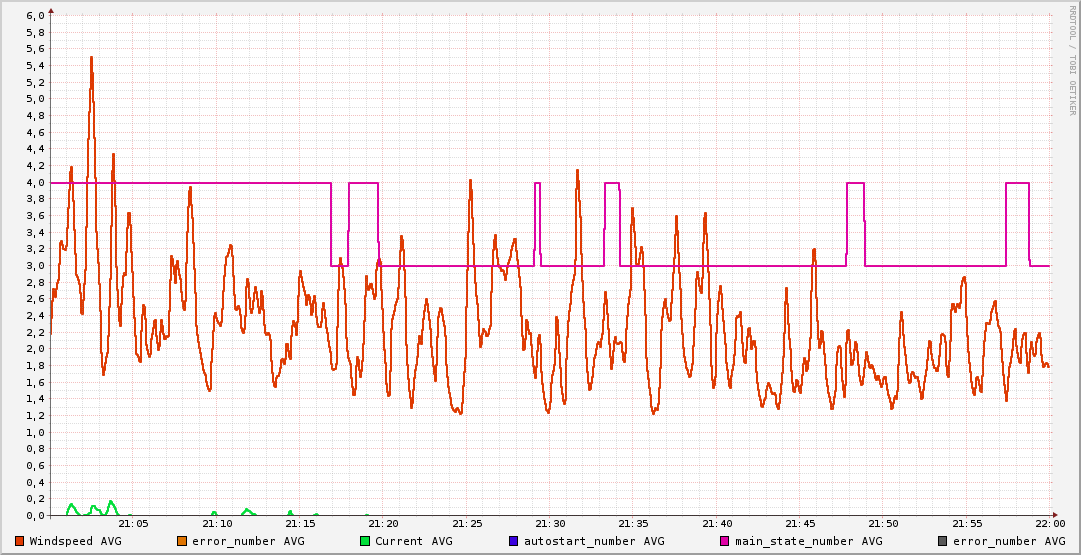This screenshot has width=1081, height=555.
Task: Click the 21:05 time axis label
Action: tap(134, 523)
